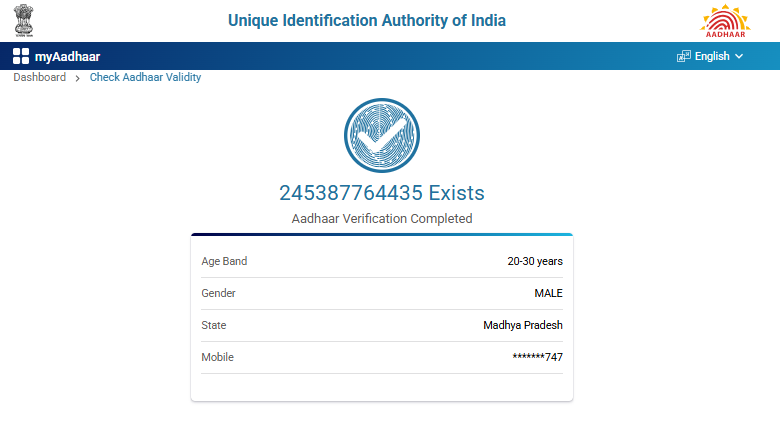Screen dimensions: 780x423
Task: Click the chevron beside English
Action: pyautogui.click(x=739, y=57)
